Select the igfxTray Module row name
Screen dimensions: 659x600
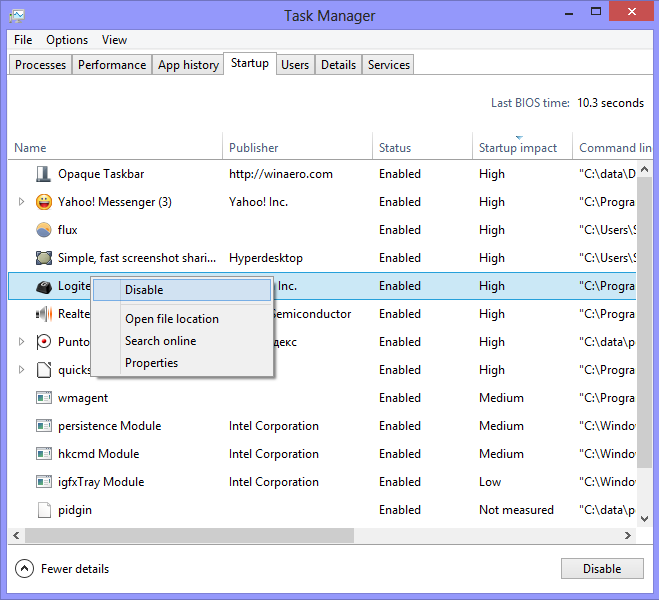click(x=101, y=482)
